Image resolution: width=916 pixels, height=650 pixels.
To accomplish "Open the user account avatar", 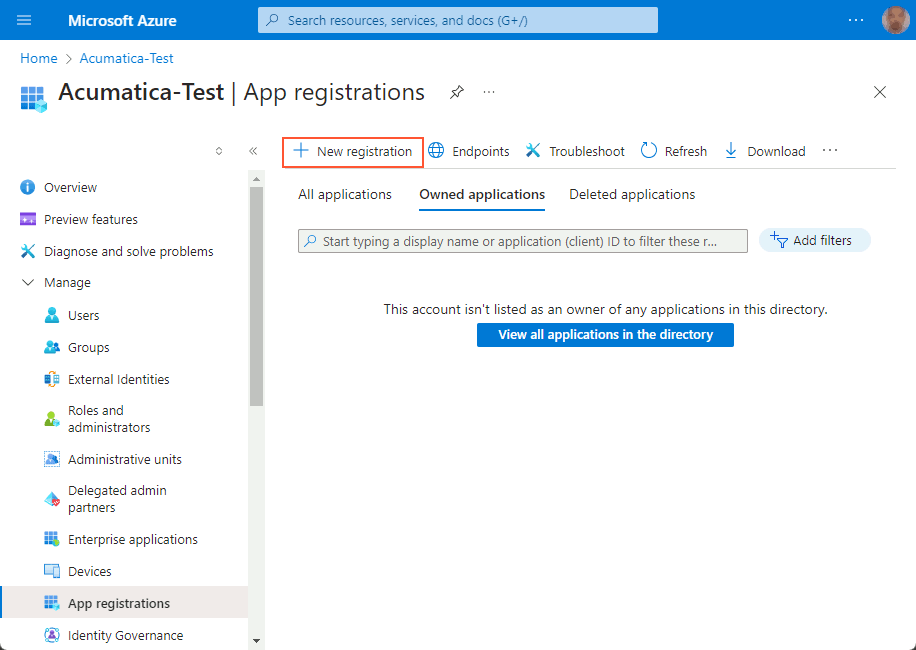I will pyautogui.click(x=895, y=20).
